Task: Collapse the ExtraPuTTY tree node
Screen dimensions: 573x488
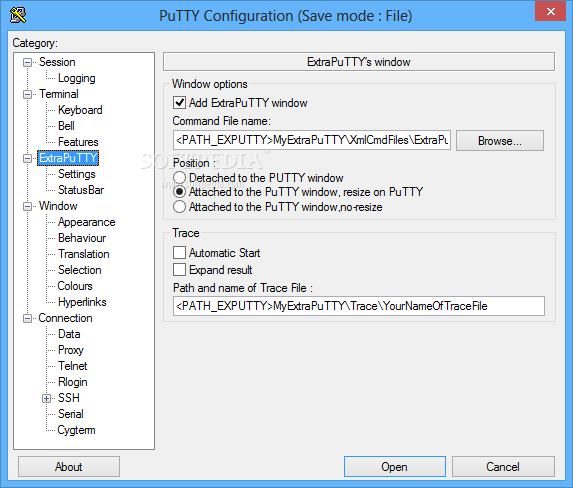Action: (27, 158)
